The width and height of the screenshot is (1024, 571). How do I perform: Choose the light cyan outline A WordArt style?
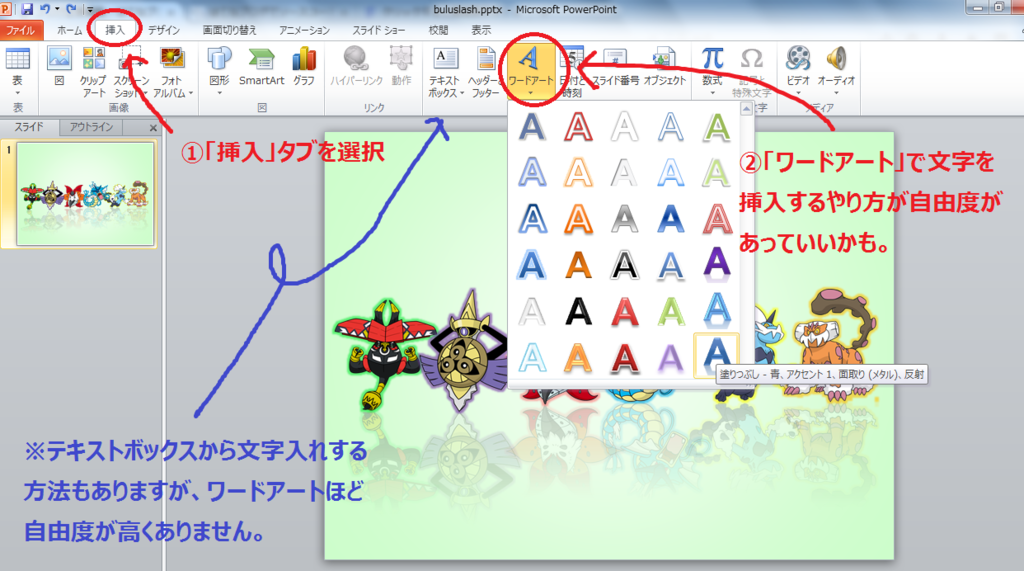532,357
